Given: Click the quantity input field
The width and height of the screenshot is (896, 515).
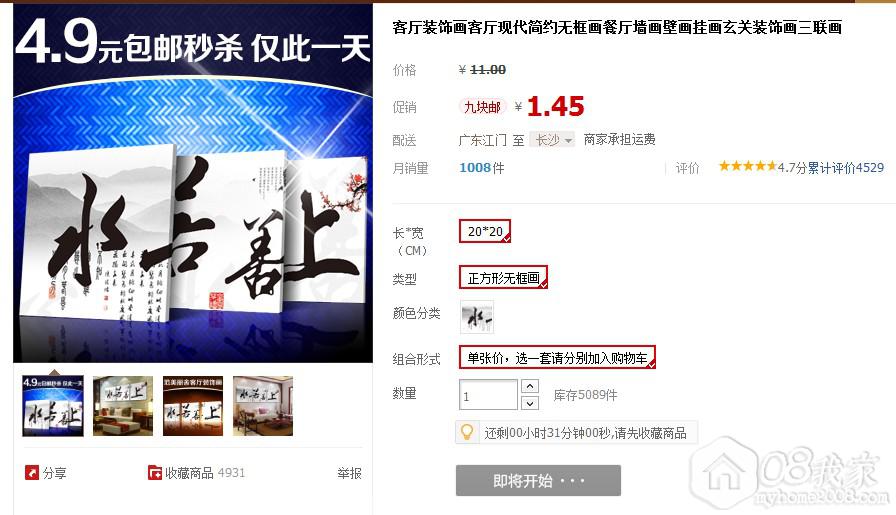Looking at the screenshot, I should (x=488, y=395).
